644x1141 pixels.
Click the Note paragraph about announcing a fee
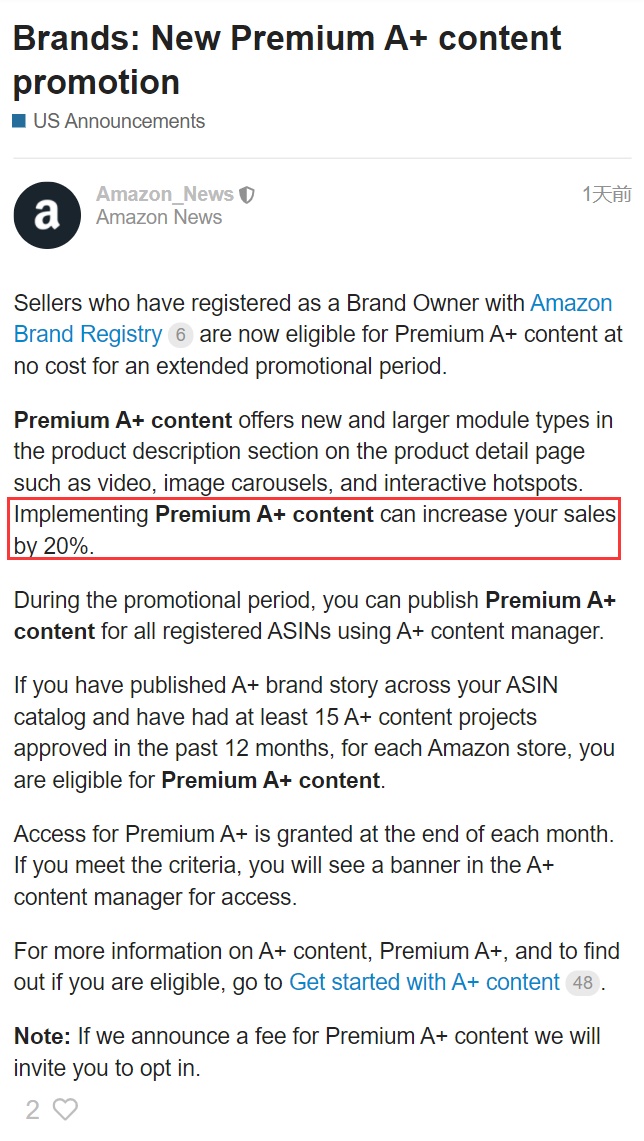(307, 1051)
